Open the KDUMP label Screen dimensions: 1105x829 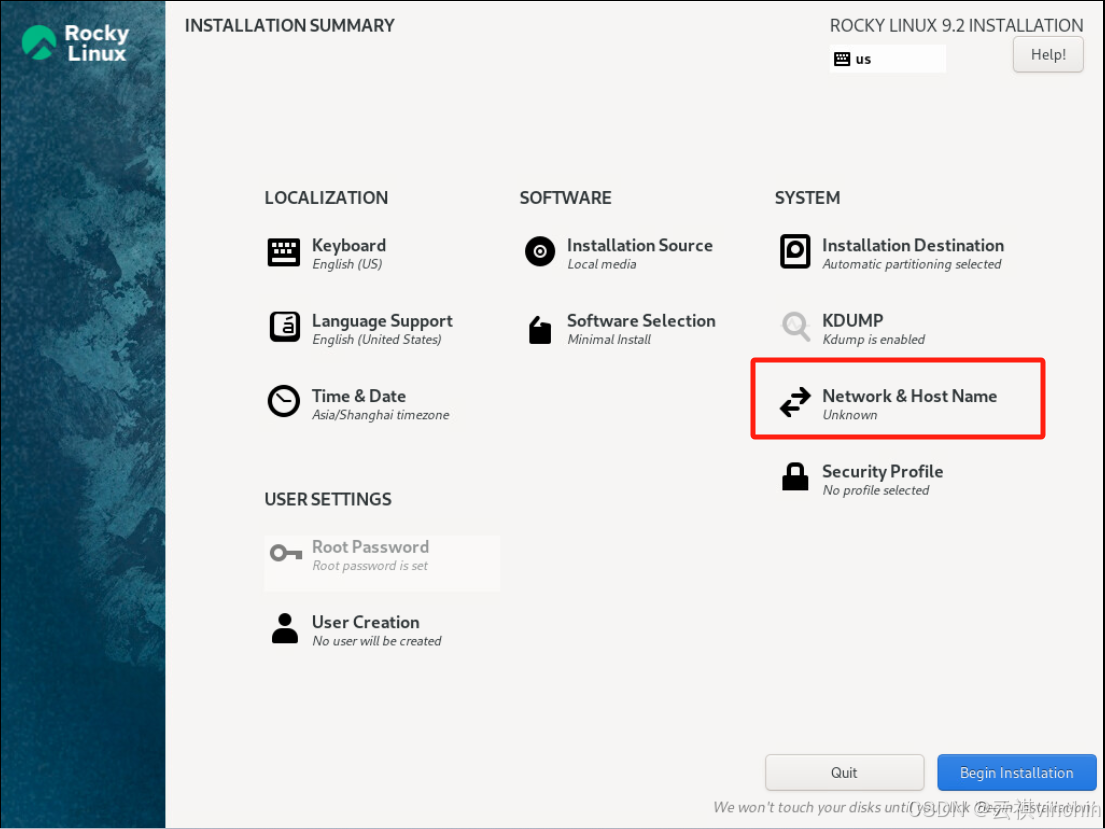point(853,321)
